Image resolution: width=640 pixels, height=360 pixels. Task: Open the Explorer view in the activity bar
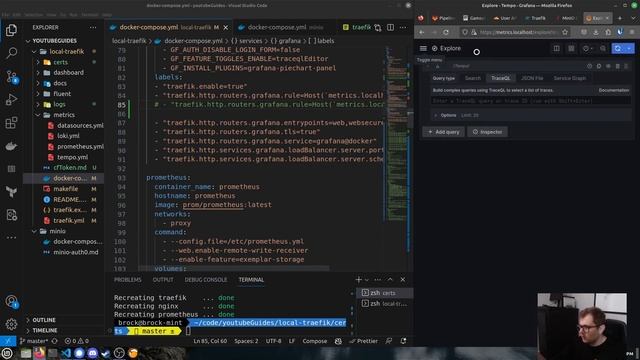11,30
